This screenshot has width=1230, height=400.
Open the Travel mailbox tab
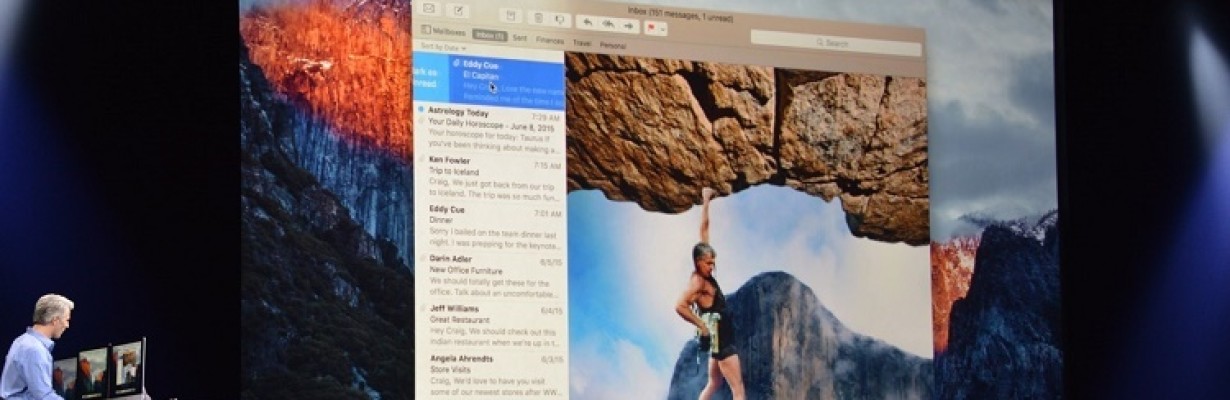[582, 43]
